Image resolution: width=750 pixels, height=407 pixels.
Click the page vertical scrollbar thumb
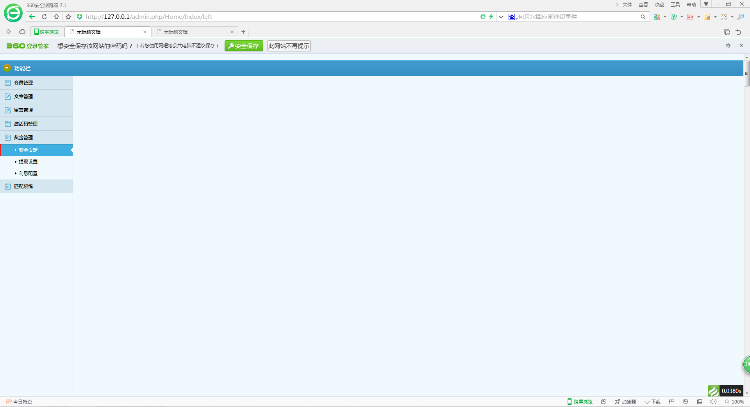(747, 74)
